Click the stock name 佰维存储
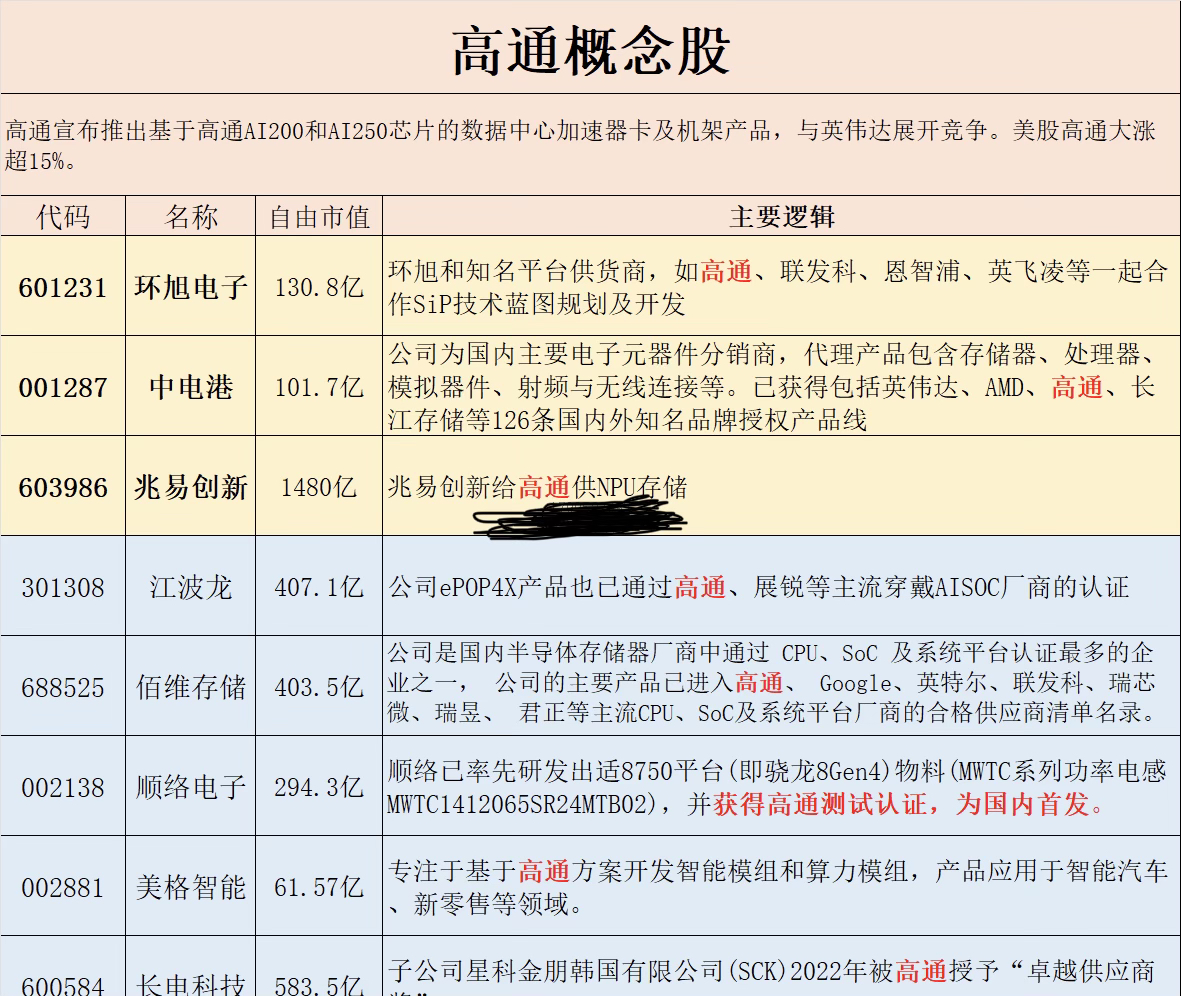 point(191,687)
